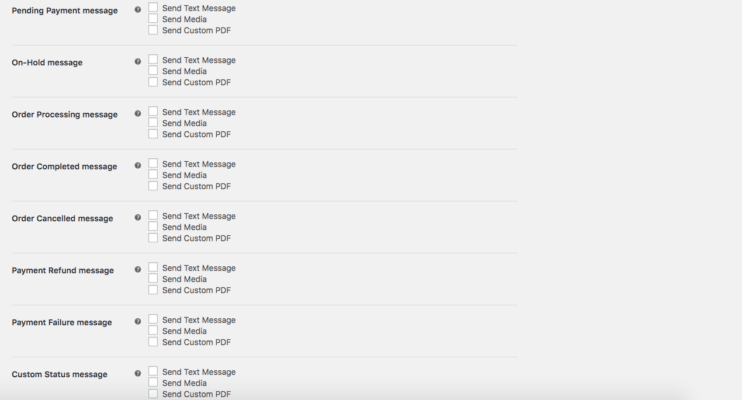Open help tooltip for Order Completed message

tap(138, 166)
